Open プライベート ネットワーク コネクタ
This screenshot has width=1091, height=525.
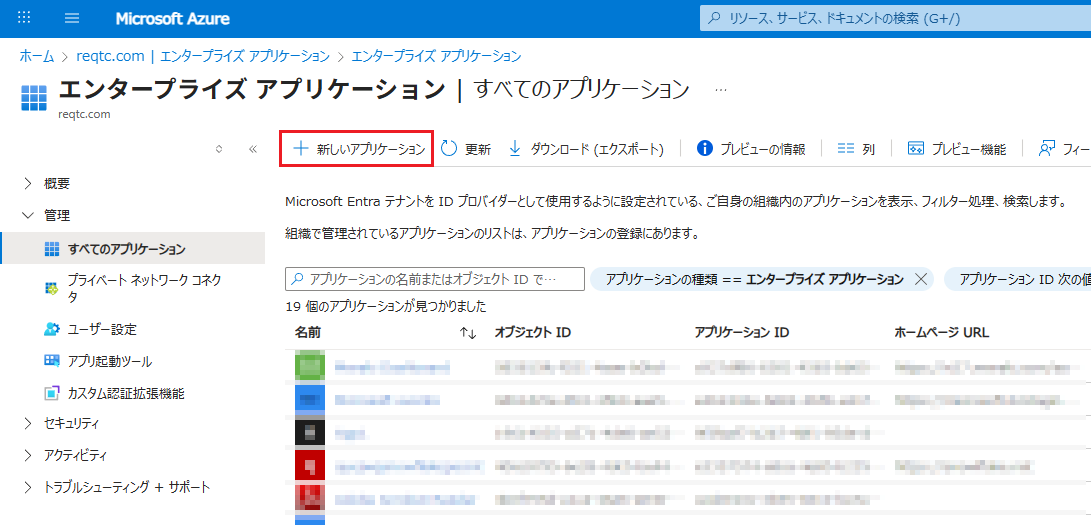144,288
